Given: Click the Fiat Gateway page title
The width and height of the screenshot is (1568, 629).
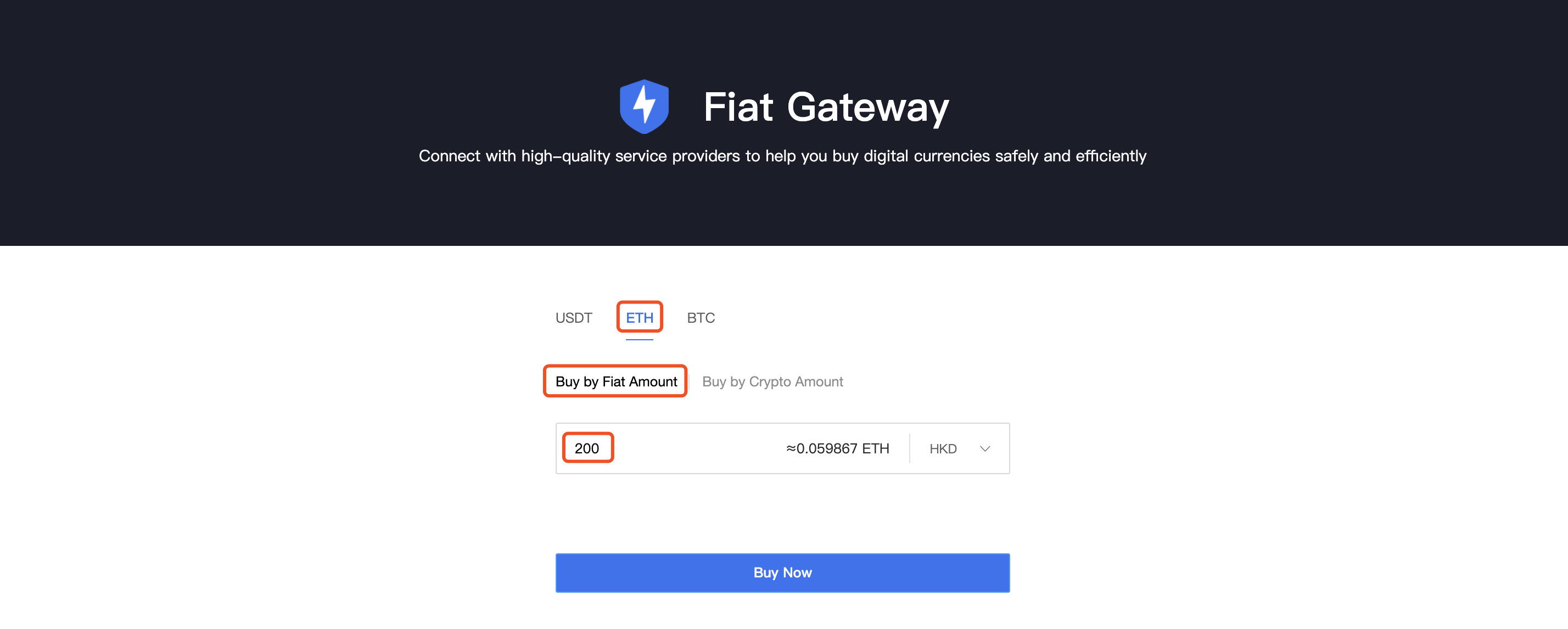Looking at the screenshot, I should point(825,107).
